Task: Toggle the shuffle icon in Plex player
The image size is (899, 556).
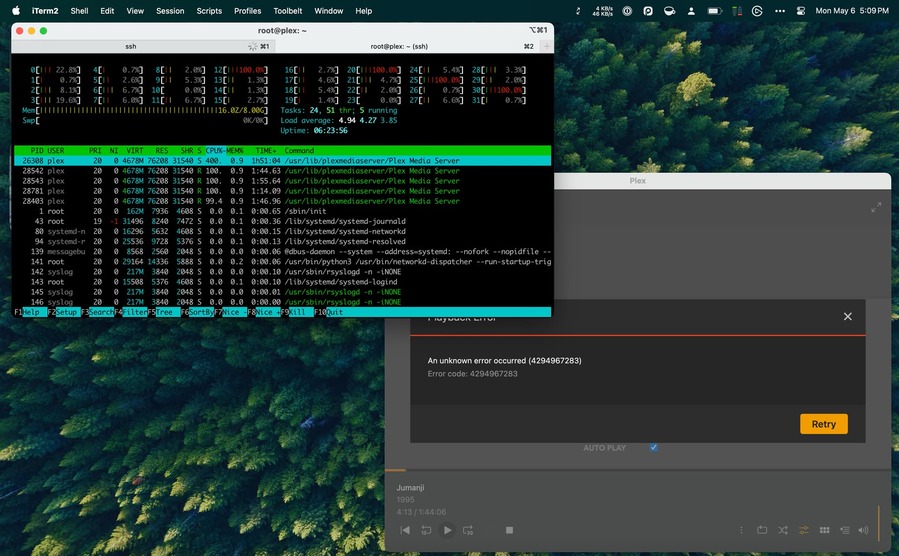Action: [x=783, y=530]
